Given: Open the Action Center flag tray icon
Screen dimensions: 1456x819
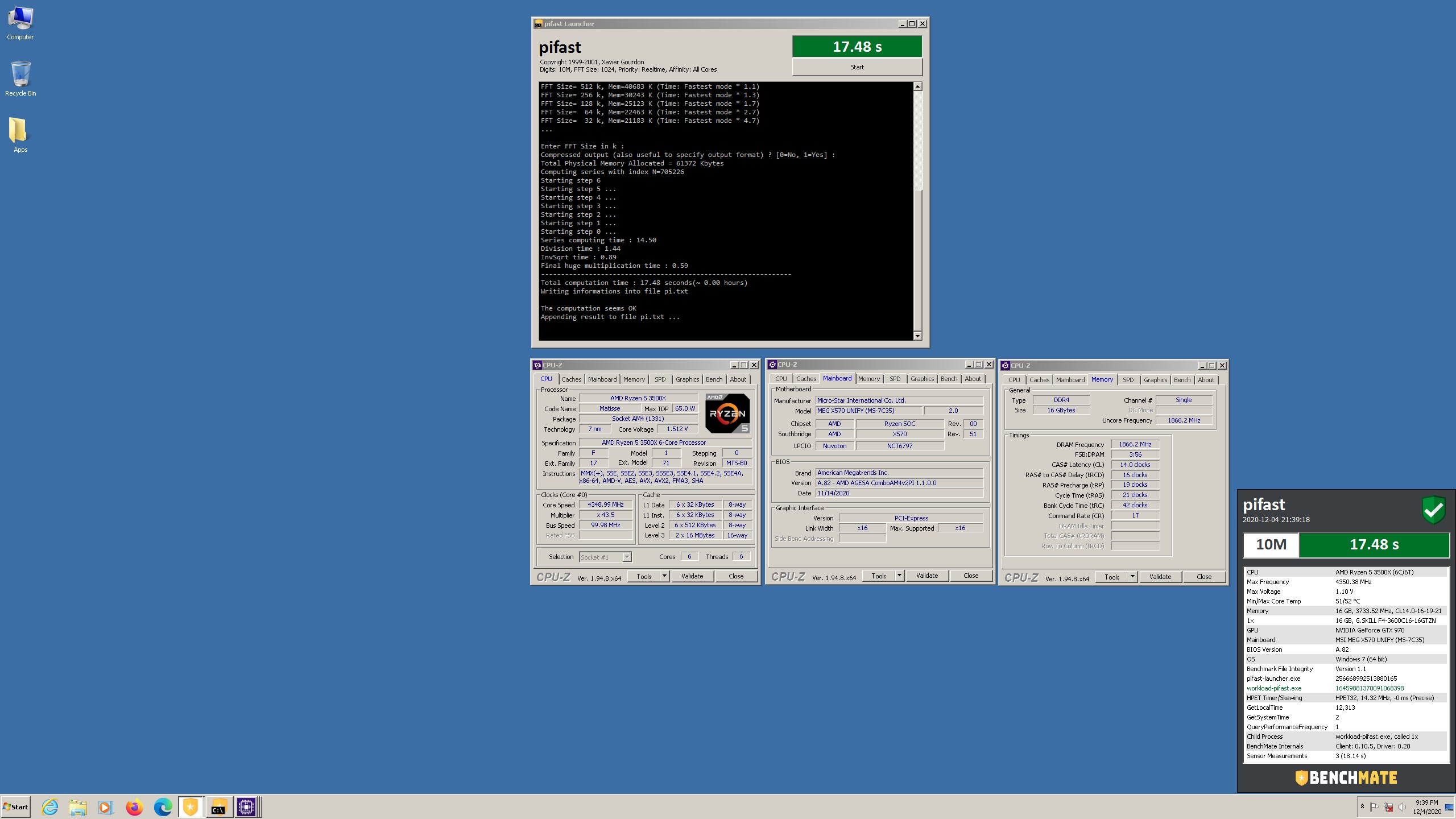Looking at the screenshot, I should 1375,807.
